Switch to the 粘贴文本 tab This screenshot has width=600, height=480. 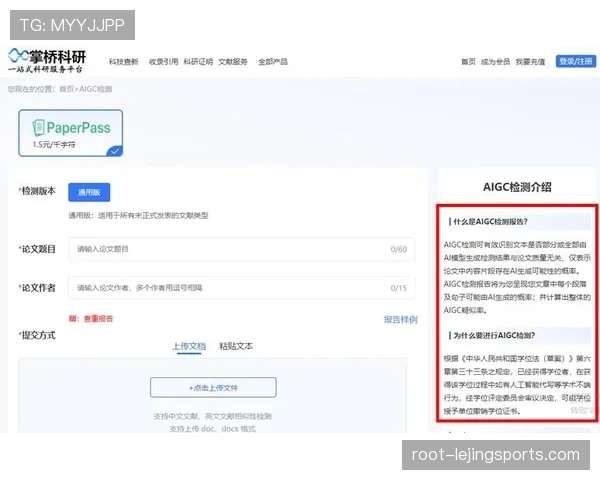(236, 346)
